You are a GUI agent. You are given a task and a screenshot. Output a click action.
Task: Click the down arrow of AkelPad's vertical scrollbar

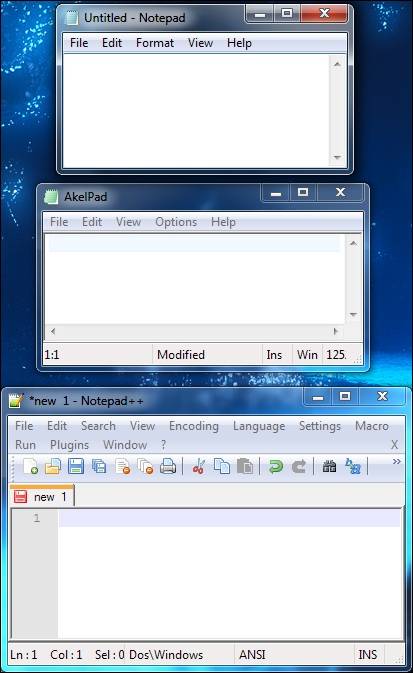tap(353, 315)
